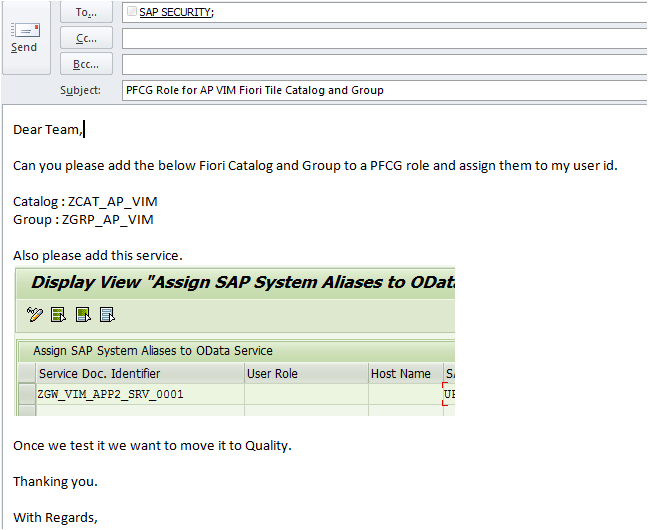Click the empty Host Name cell of ZGW_VIM_APP2_SRV_0001
The width and height of the screenshot is (648, 530).
pyautogui.click(x=405, y=394)
